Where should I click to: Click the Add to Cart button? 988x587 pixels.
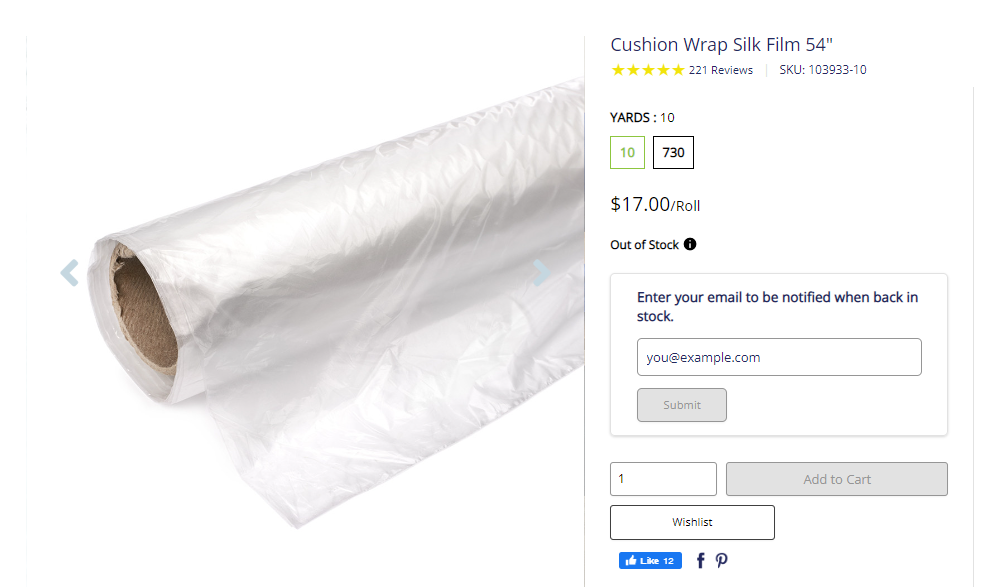(x=837, y=479)
